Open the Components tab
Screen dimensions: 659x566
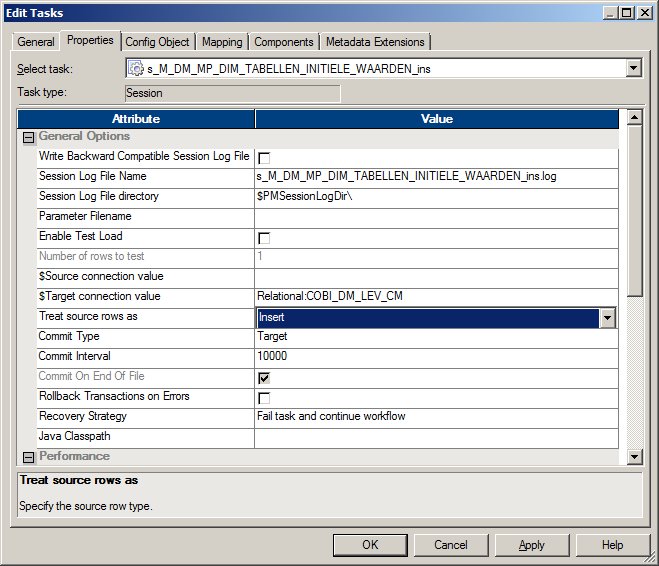point(284,42)
